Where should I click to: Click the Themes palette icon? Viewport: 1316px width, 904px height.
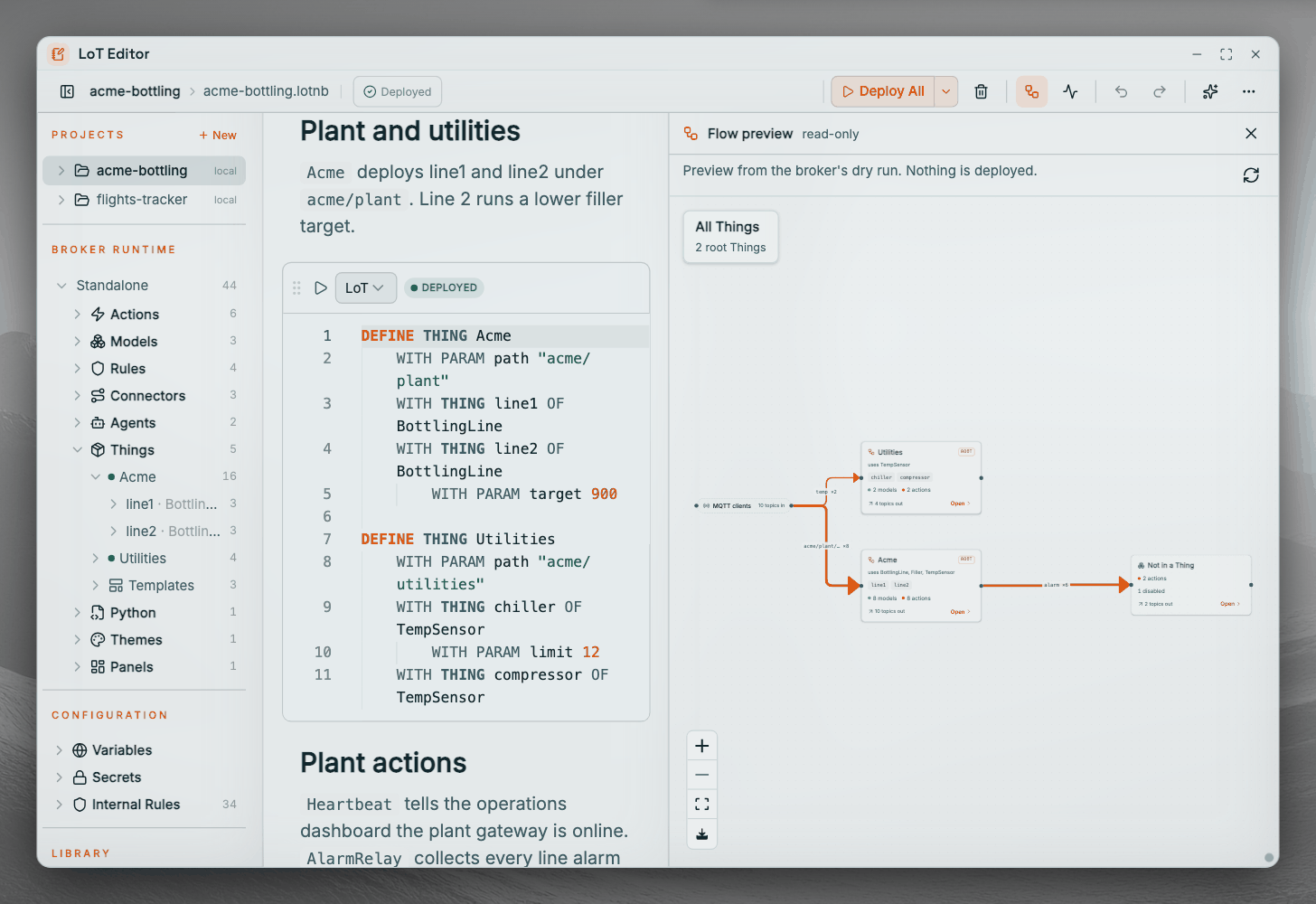[x=98, y=640]
